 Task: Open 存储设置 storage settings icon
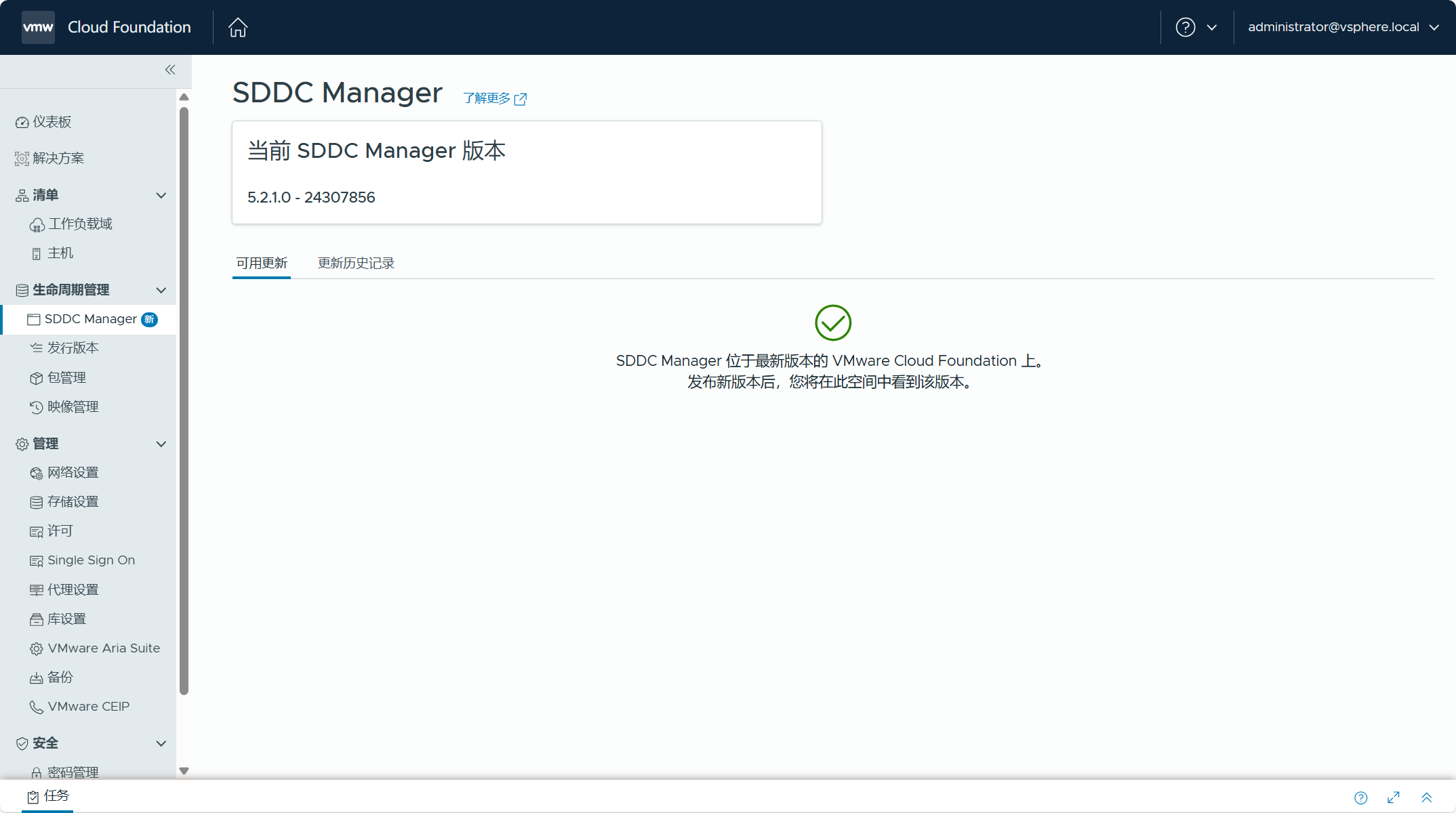[37, 502]
